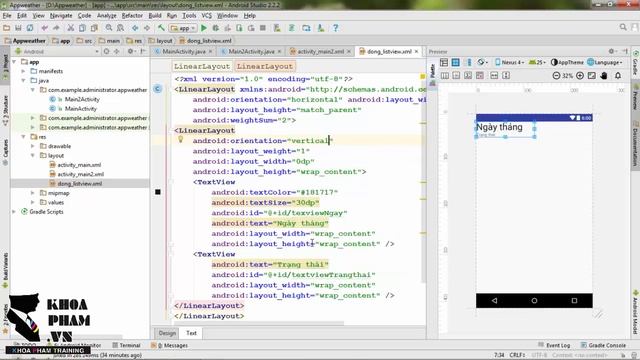
Task: Open the Preview panel settings gear
Action: [611, 51]
